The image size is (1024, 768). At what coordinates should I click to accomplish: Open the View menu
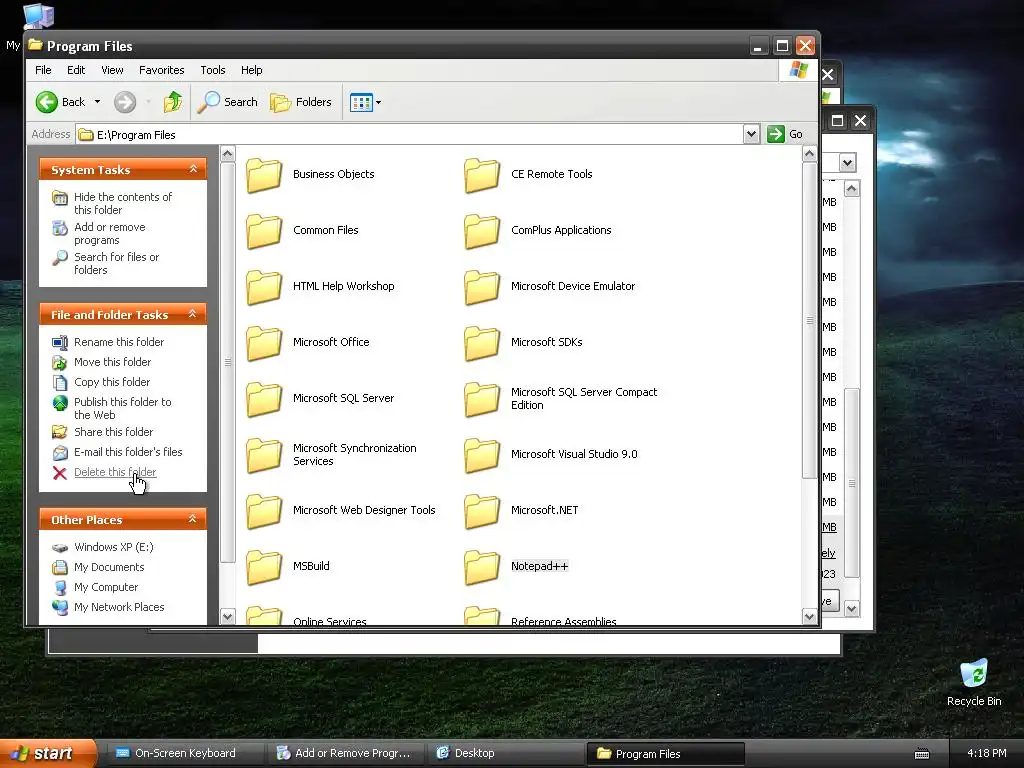[112, 70]
